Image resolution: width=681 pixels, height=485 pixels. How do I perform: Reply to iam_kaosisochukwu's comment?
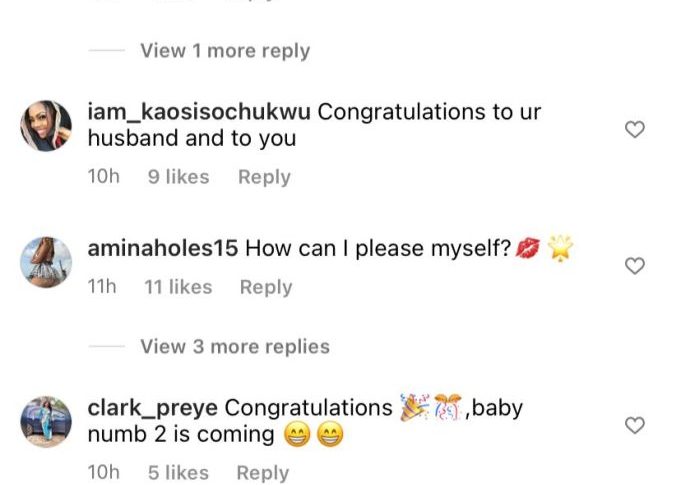[264, 177]
